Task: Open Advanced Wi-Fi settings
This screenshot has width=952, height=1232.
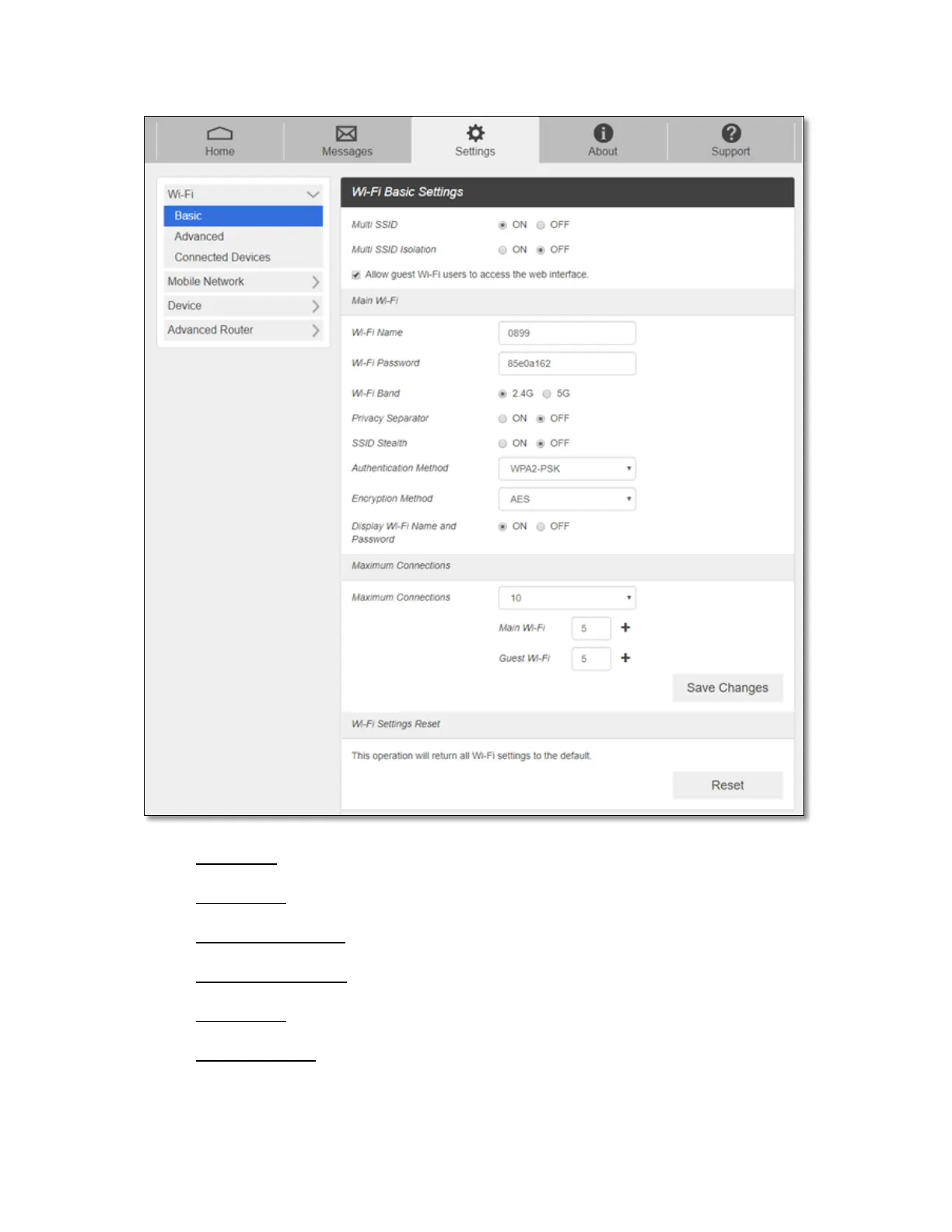Action: pyautogui.click(x=199, y=236)
